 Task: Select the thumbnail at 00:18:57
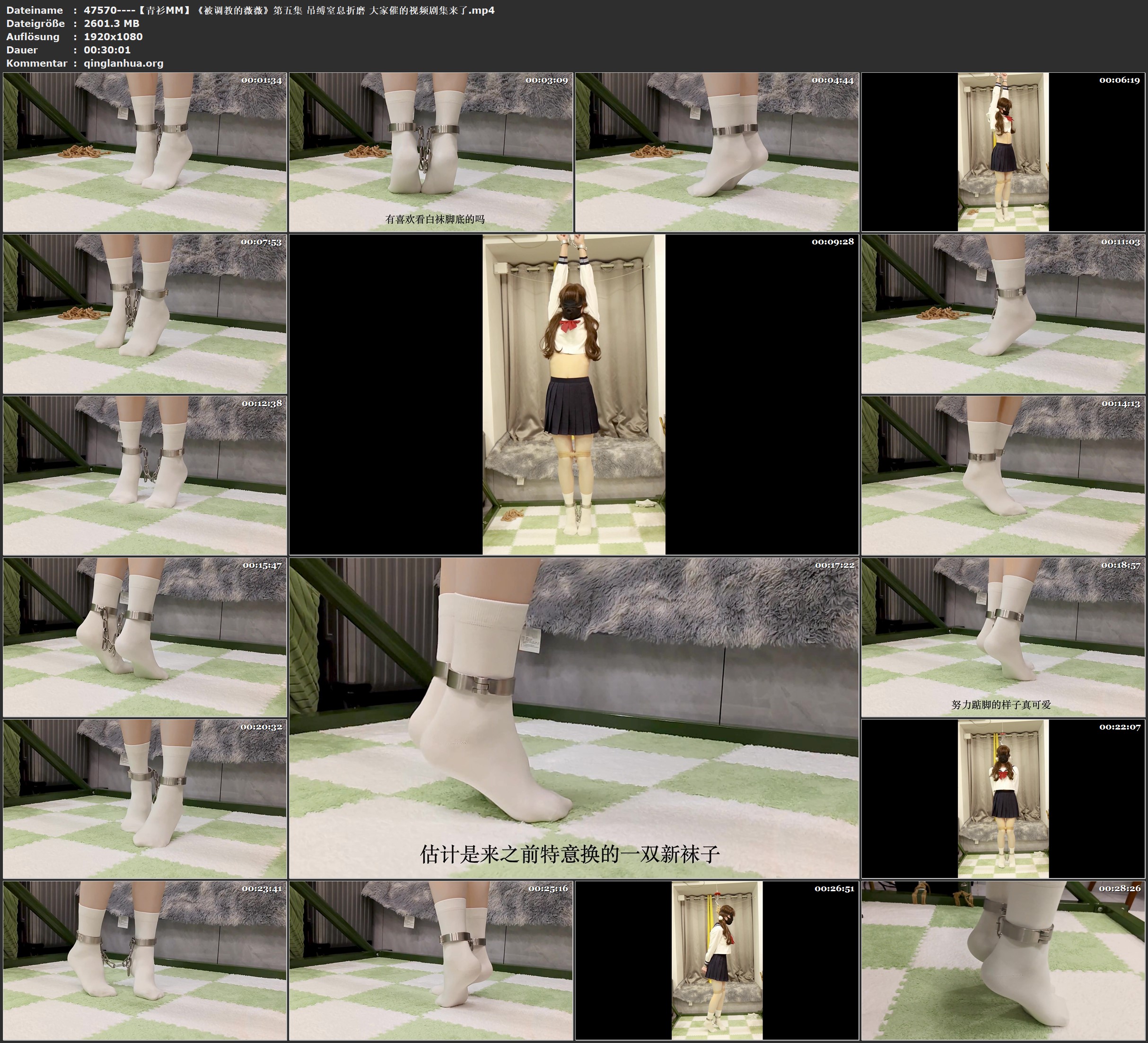[x=1003, y=637]
